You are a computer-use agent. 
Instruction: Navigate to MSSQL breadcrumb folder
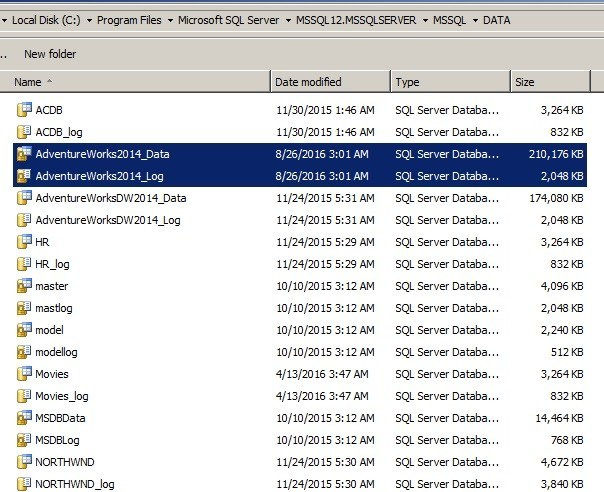pos(450,20)
